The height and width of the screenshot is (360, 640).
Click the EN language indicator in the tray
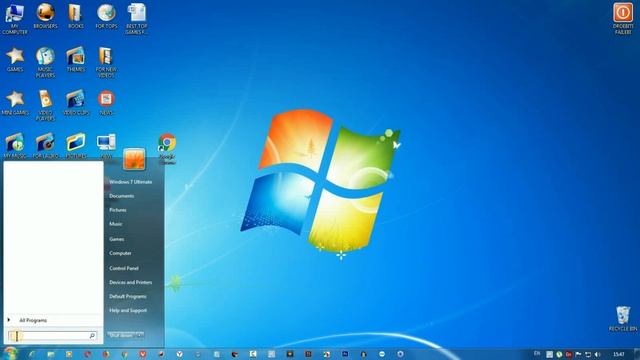(x=537, y=354)
